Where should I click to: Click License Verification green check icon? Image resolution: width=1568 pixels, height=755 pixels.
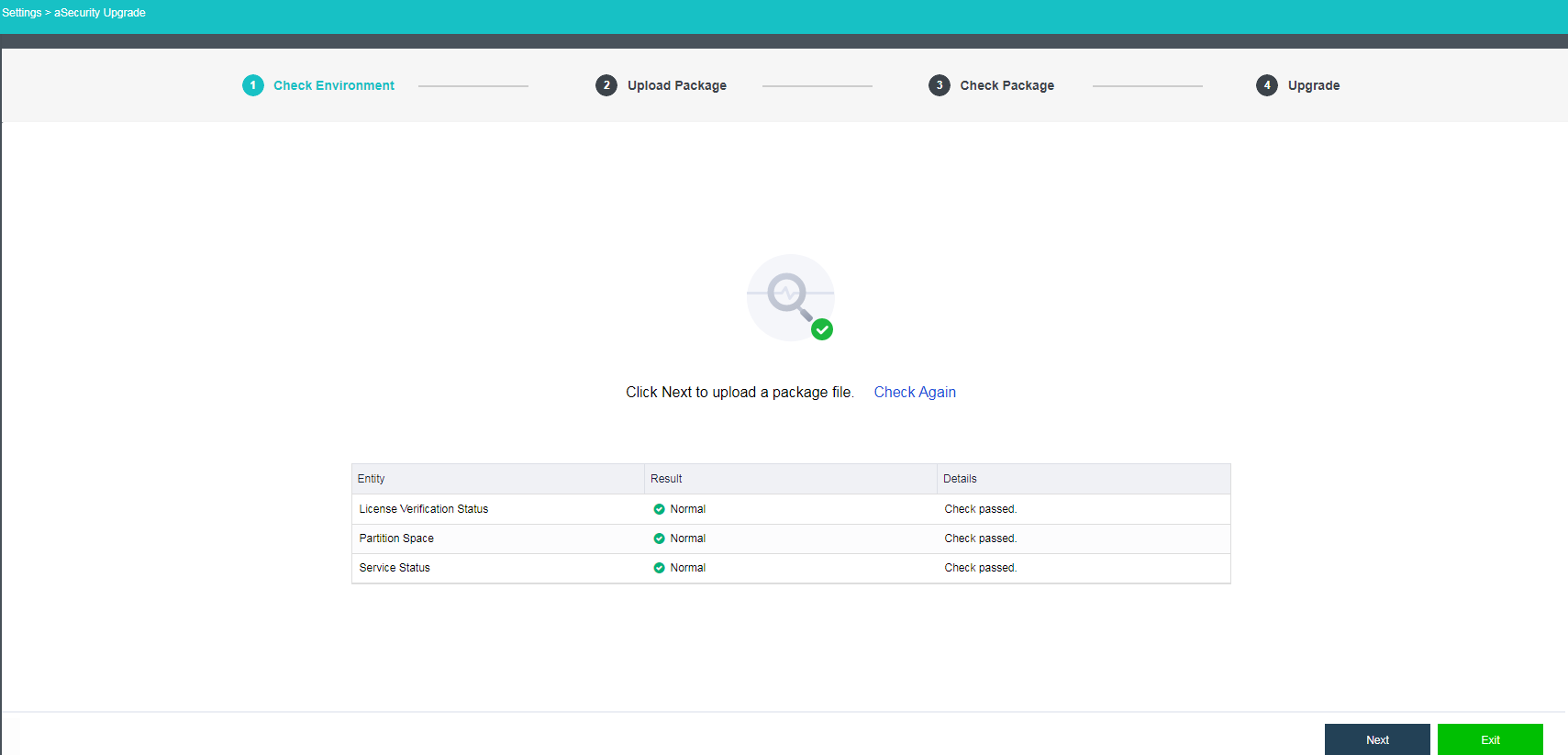point(659,509)
